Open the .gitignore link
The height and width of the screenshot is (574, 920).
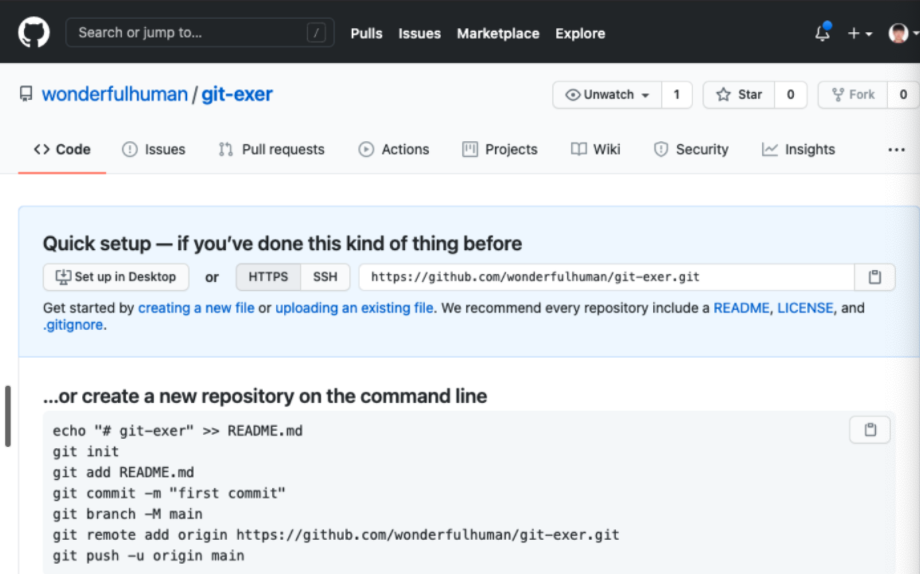(x=73, y=325)
